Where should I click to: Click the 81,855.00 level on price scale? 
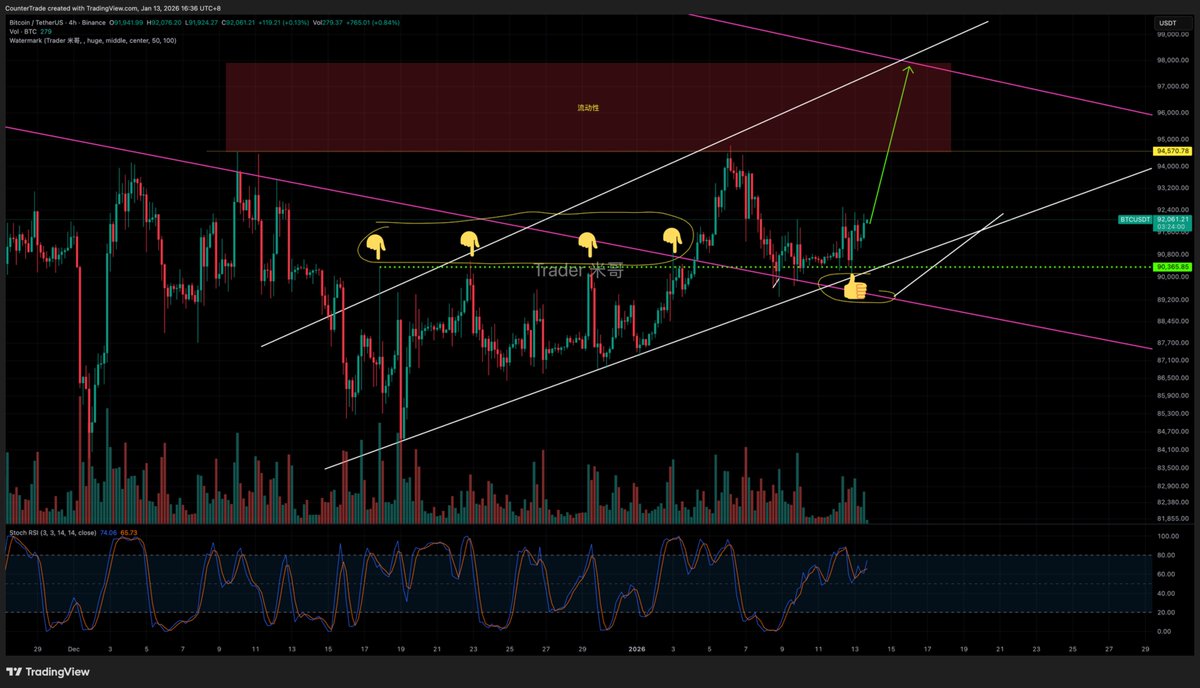1172,519
